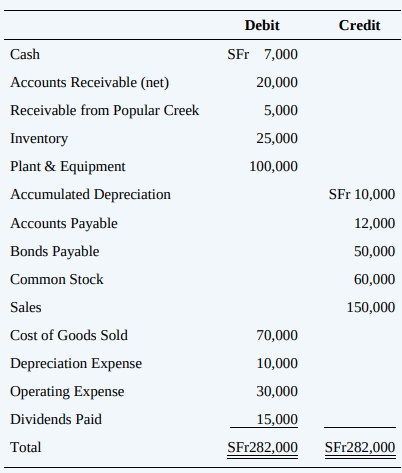Image resolution: width=402 pixels, height=473 pixels.
Task: Click the 100,000 Plant & Equipment value
Action: point(274,166)
